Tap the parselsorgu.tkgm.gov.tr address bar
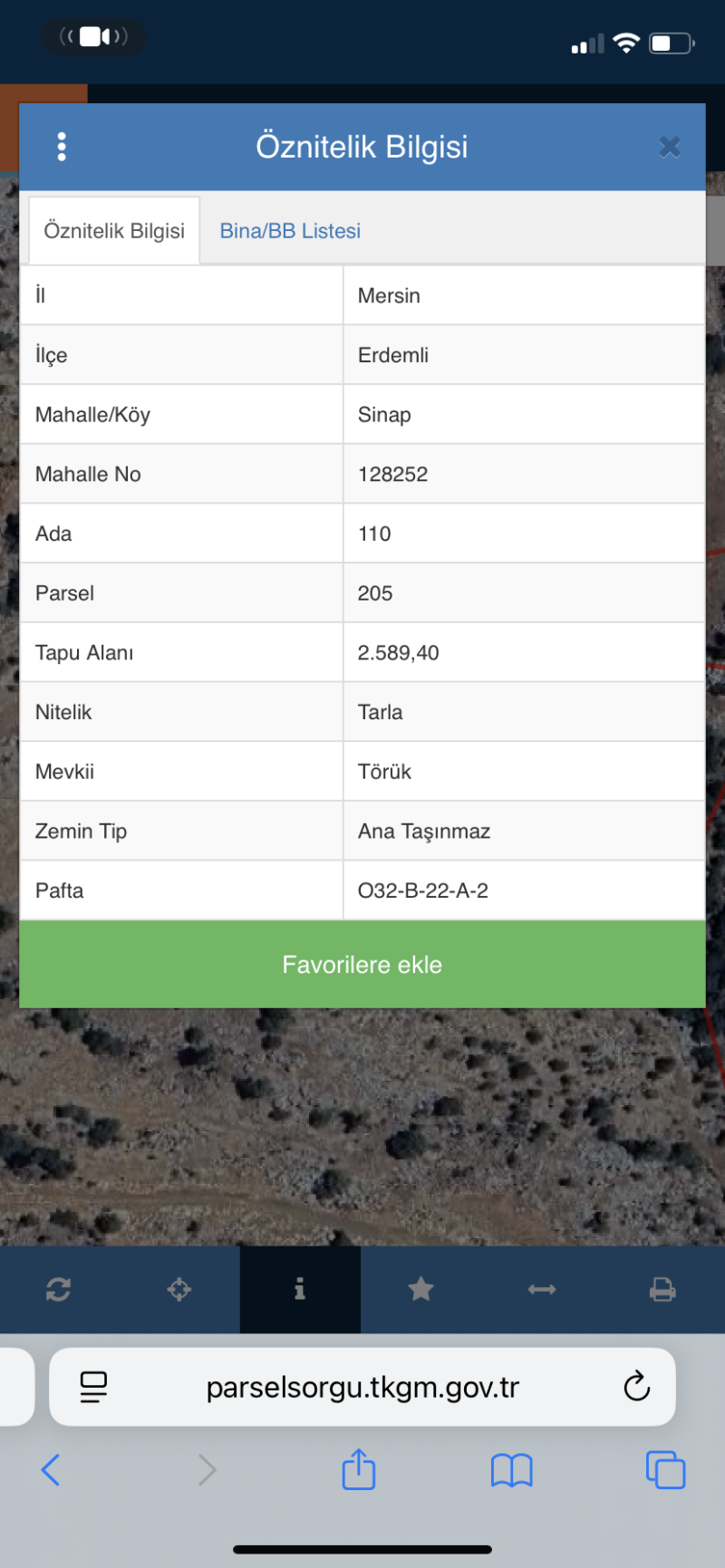This screenshot has width=725, height=1568. (362, 1387)
